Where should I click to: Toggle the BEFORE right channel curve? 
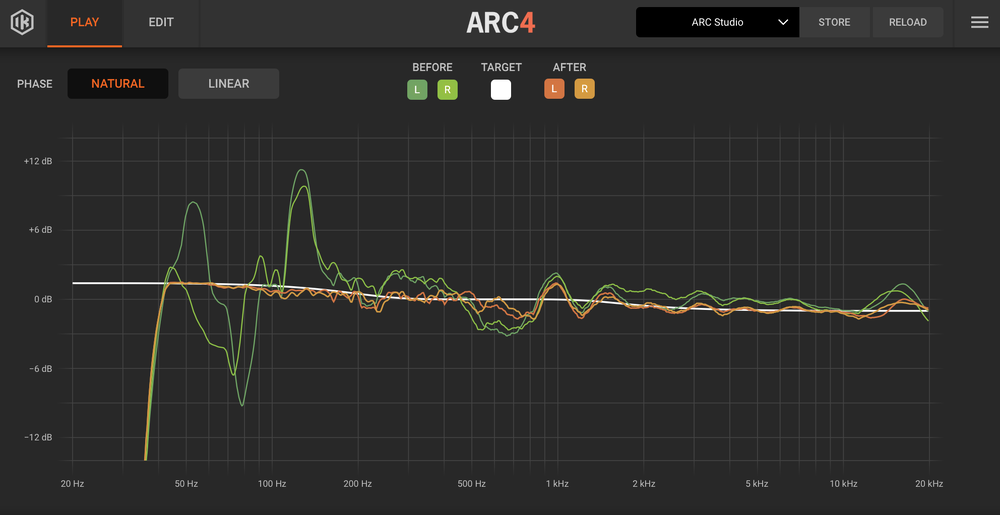click(447, 90)
